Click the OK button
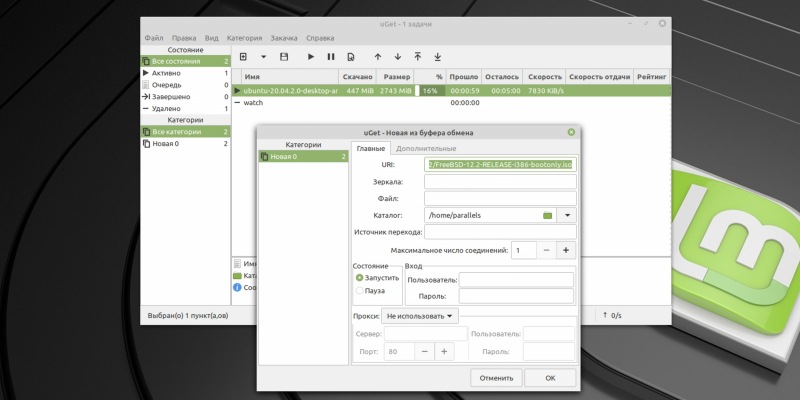Image resolution: width=800 pixels, height=400 pixels. [x=550, y=378]
